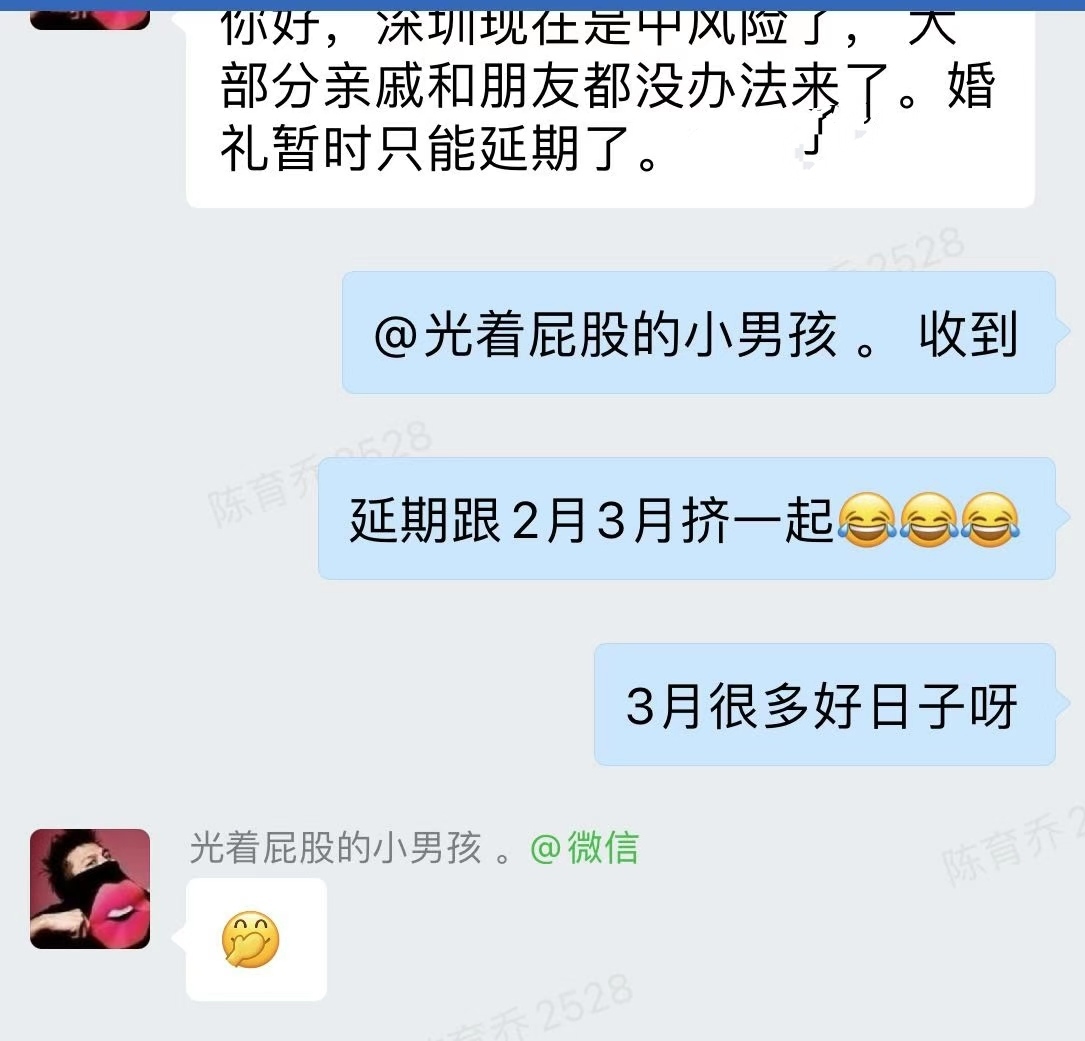This screenshot has width=1085, height=1041.
Task: Tap the word 收到 in the reply bubble
Action: tap(969, 334)
